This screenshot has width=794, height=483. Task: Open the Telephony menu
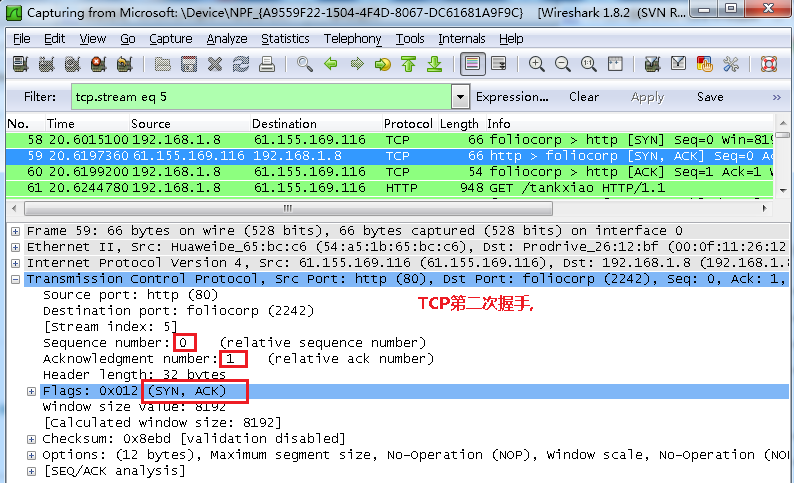(x=352, y=38)
